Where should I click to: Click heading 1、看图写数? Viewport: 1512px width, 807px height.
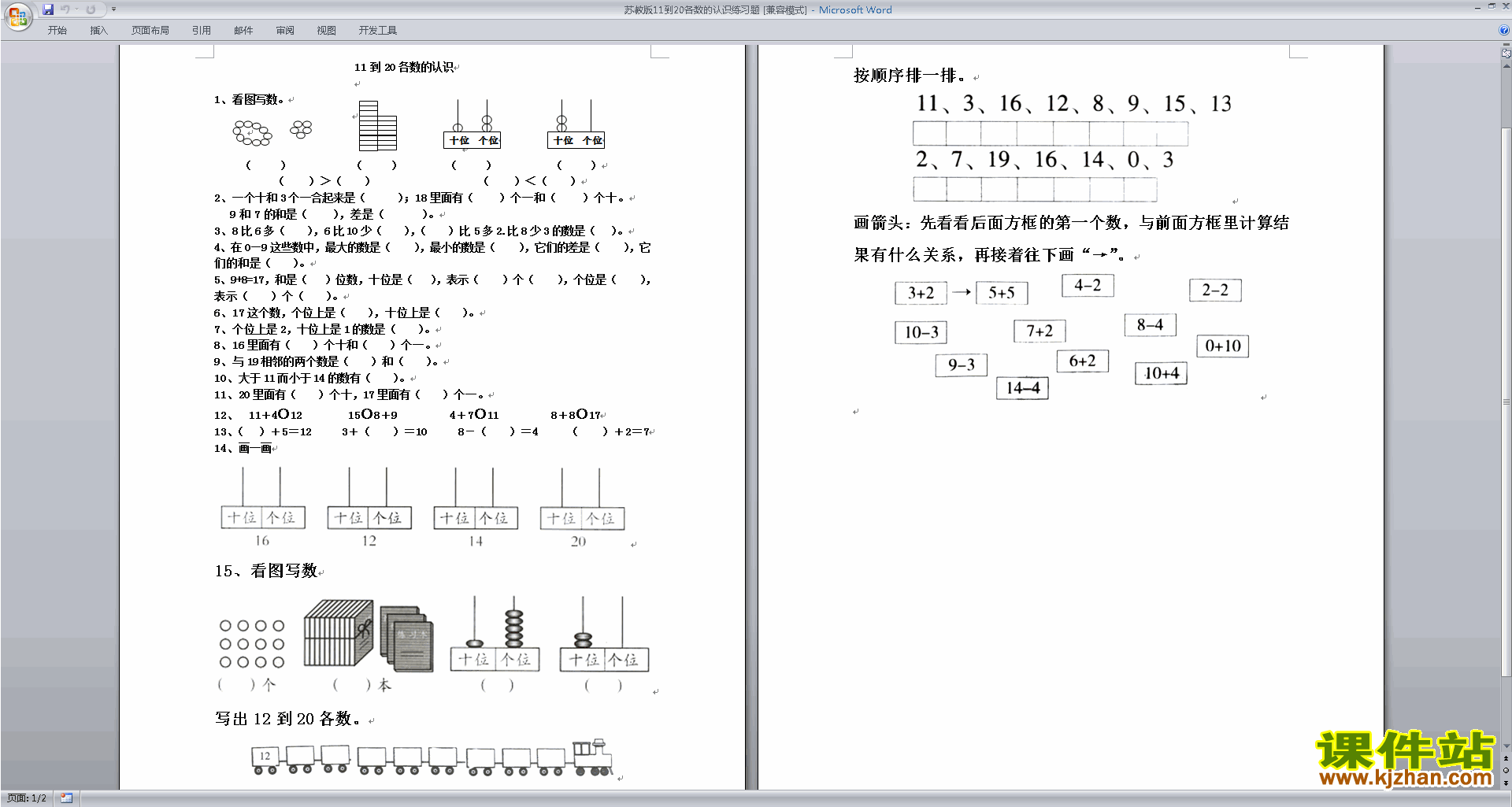[x=249, y=99]
